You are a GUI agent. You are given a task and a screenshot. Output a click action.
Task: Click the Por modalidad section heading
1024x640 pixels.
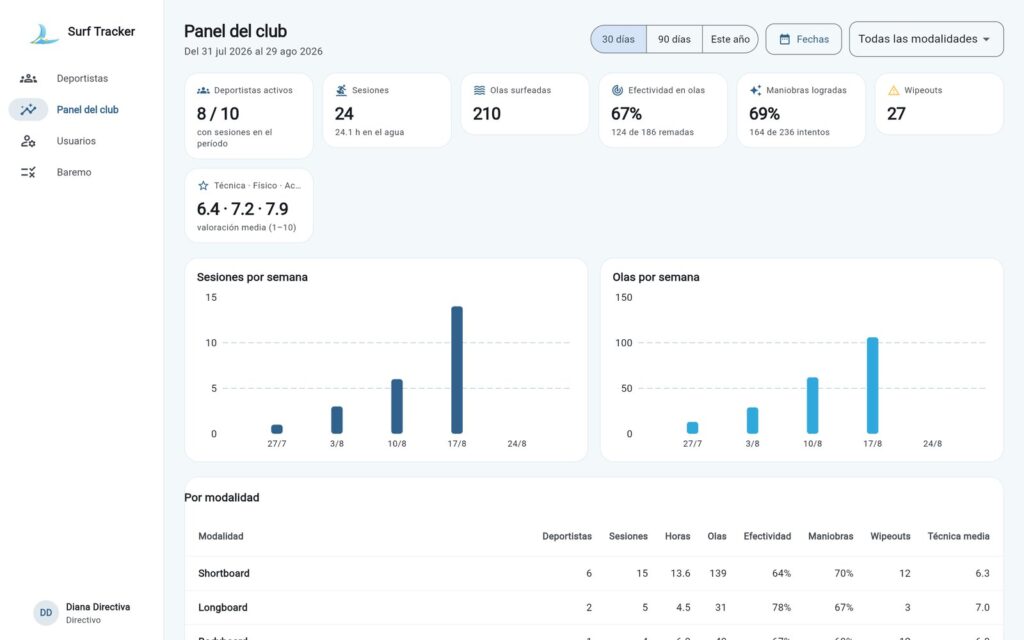click(x=221, y=498)
